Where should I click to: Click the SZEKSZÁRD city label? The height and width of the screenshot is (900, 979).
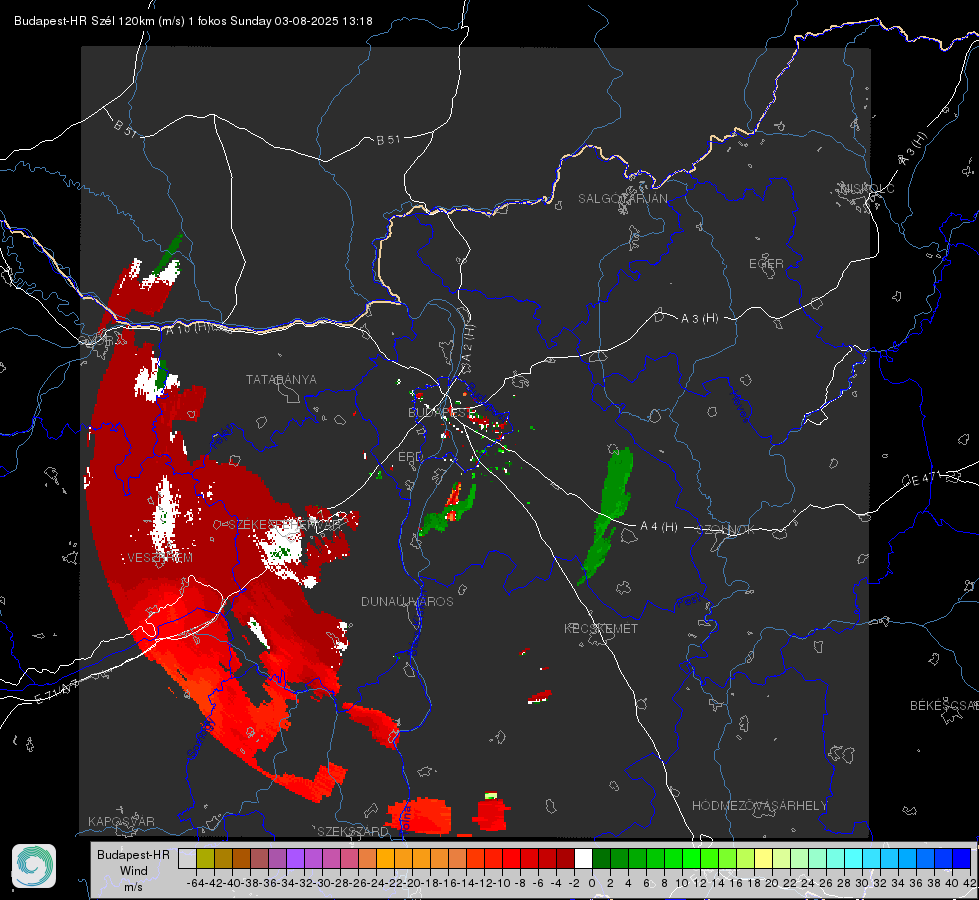353,831
